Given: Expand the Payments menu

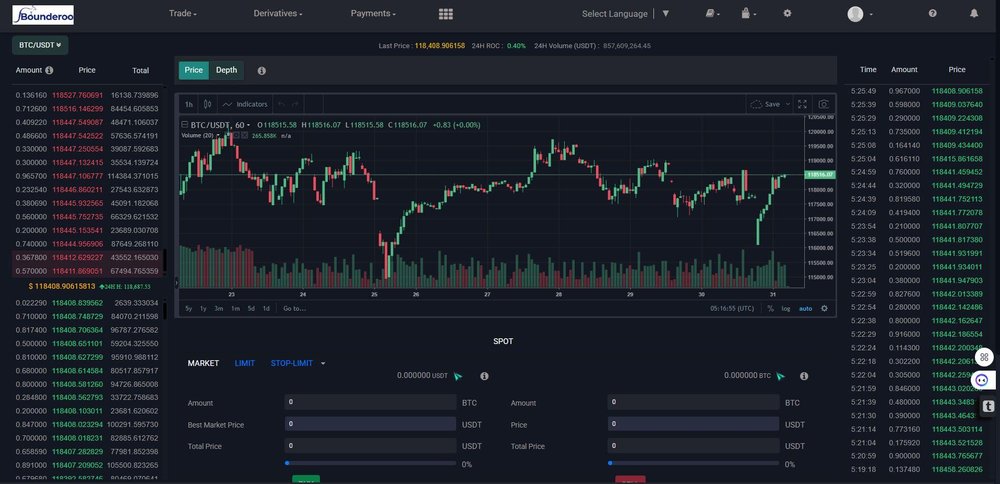Looking at the screenshot, I should pos(373,13).
